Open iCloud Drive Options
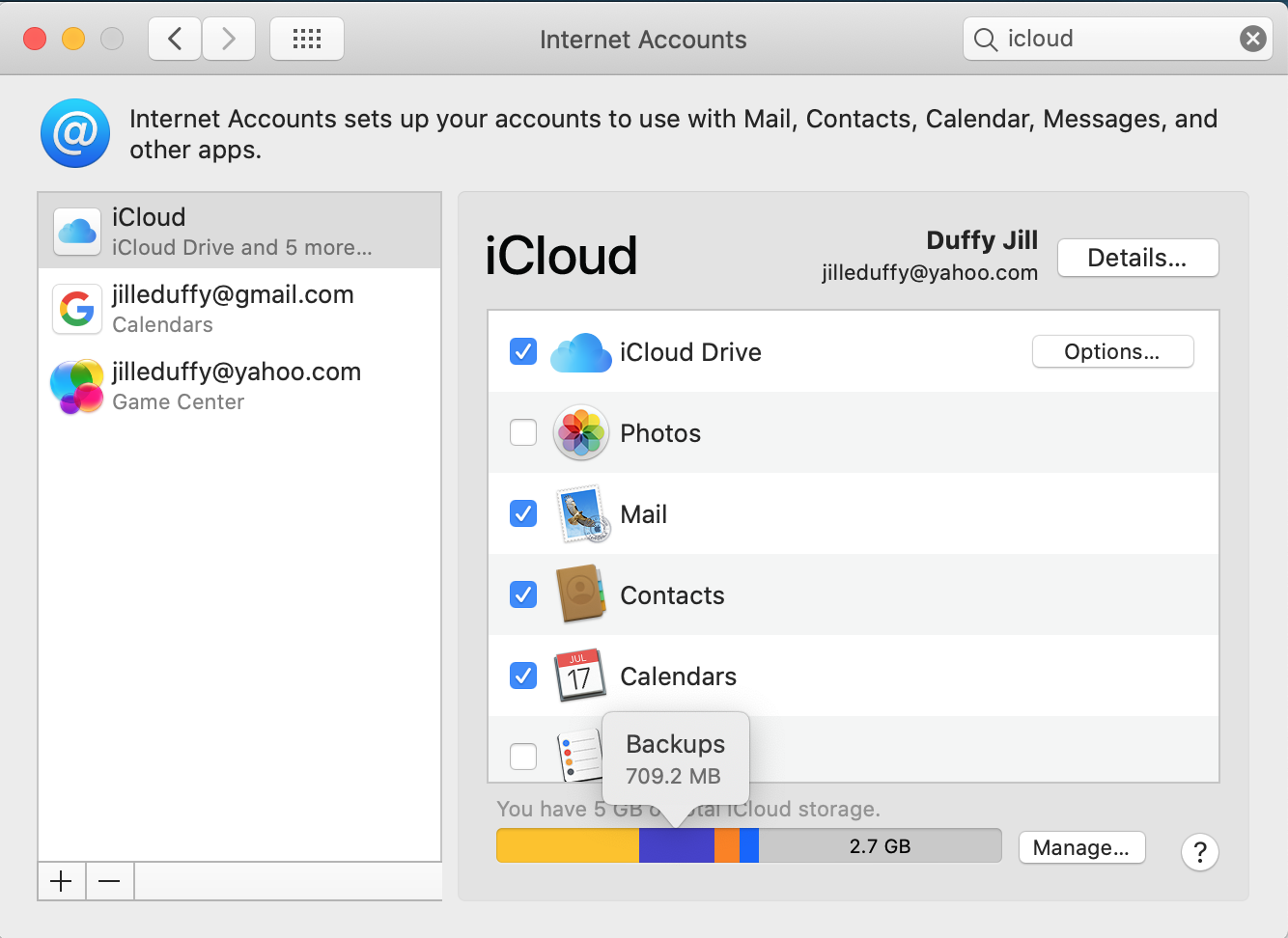Screen dimensions: 1288x938 (1112, 351)
